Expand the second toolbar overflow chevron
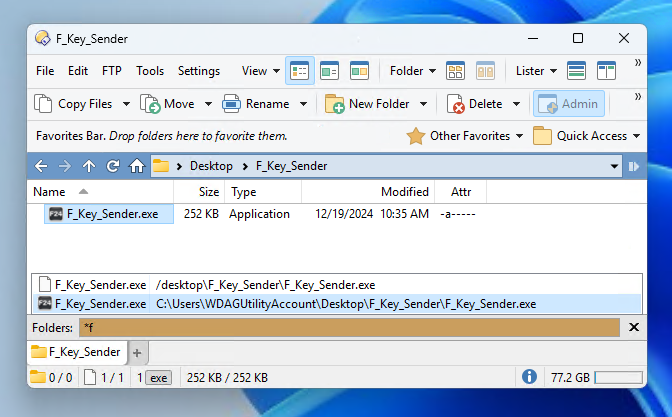The height and width of the screenshot is (417, 672). pos(638,96)
